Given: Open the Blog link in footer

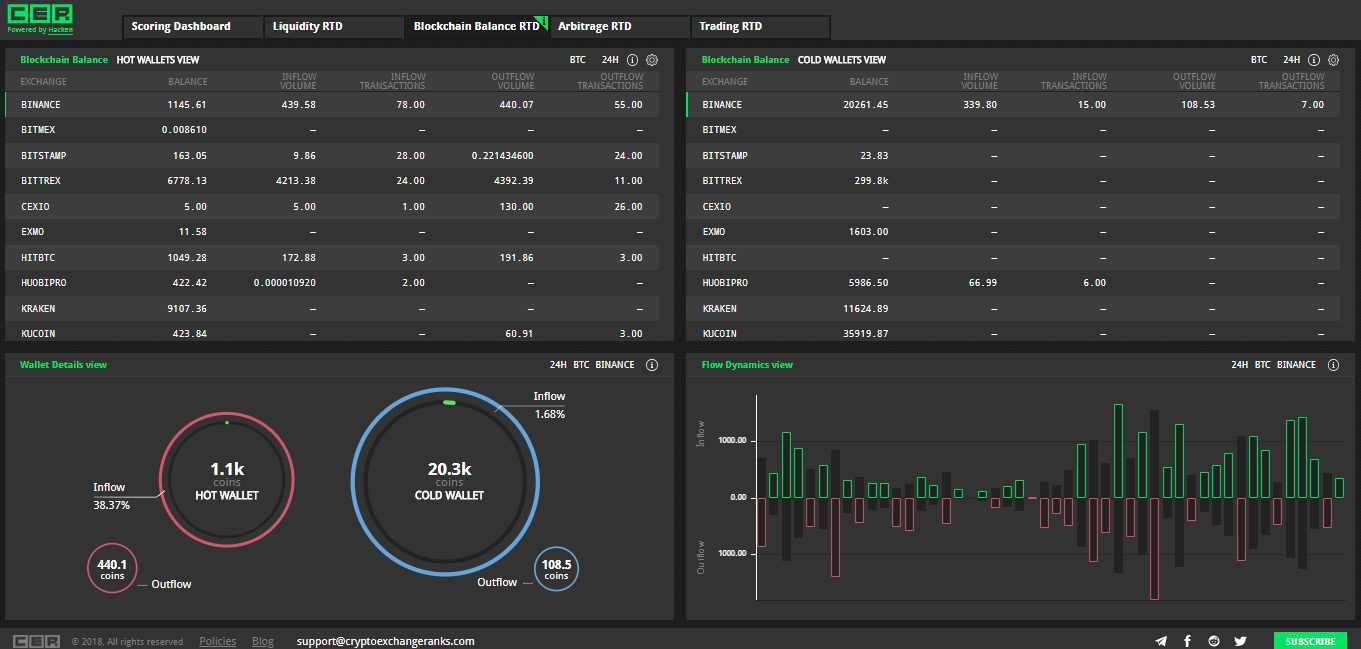Looking at the screenshot, I should (263, 641).
